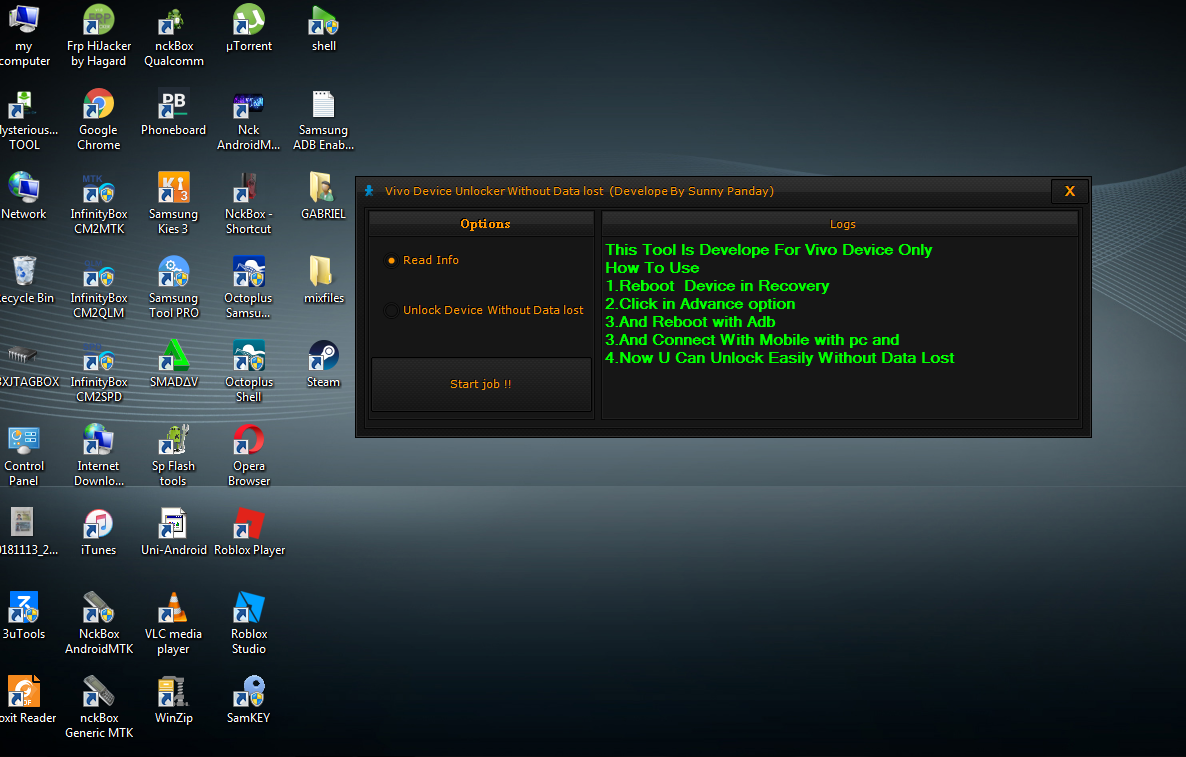Click log line 'And Connect With Mobile with pc'
This screenshot has height=757, width=1186.
tap(753, 340)
